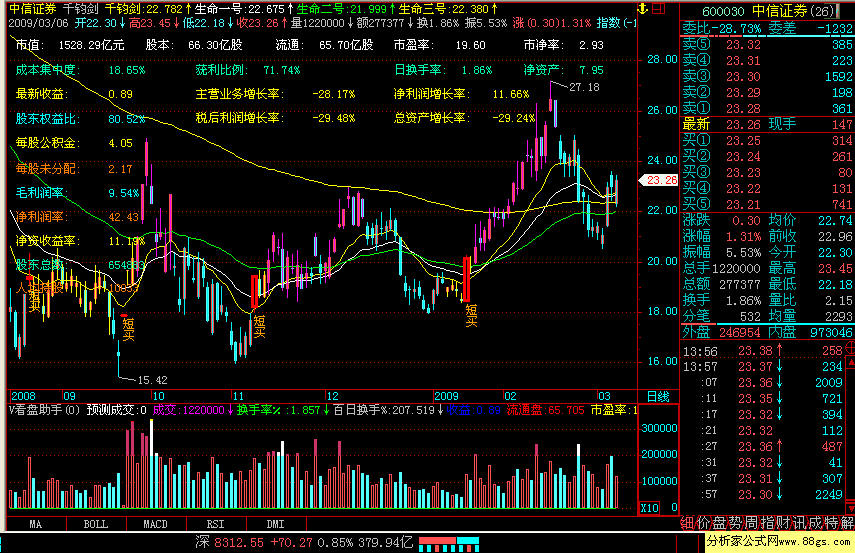Click the 13:56 tick row at 23.38
855x553 pixels.
pyautogui.click(x=763, y=351)
